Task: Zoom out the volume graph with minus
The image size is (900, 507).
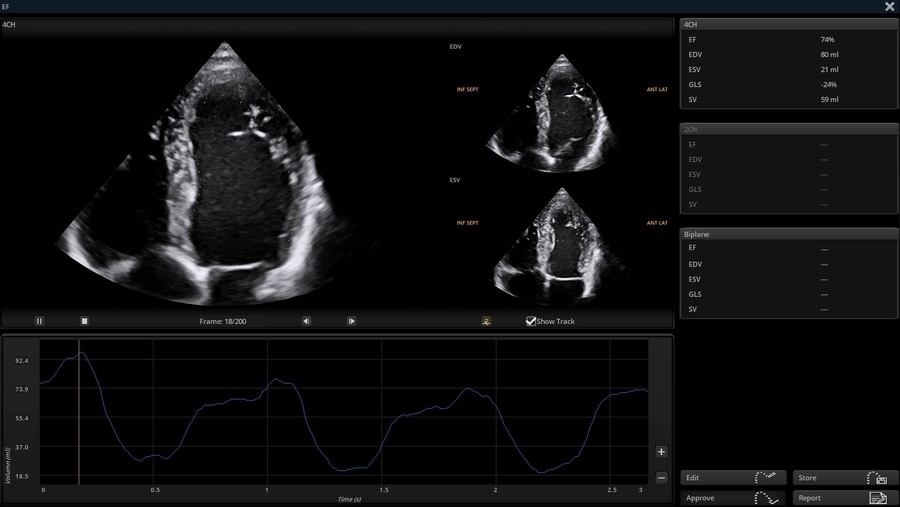Action: point(661,478)
